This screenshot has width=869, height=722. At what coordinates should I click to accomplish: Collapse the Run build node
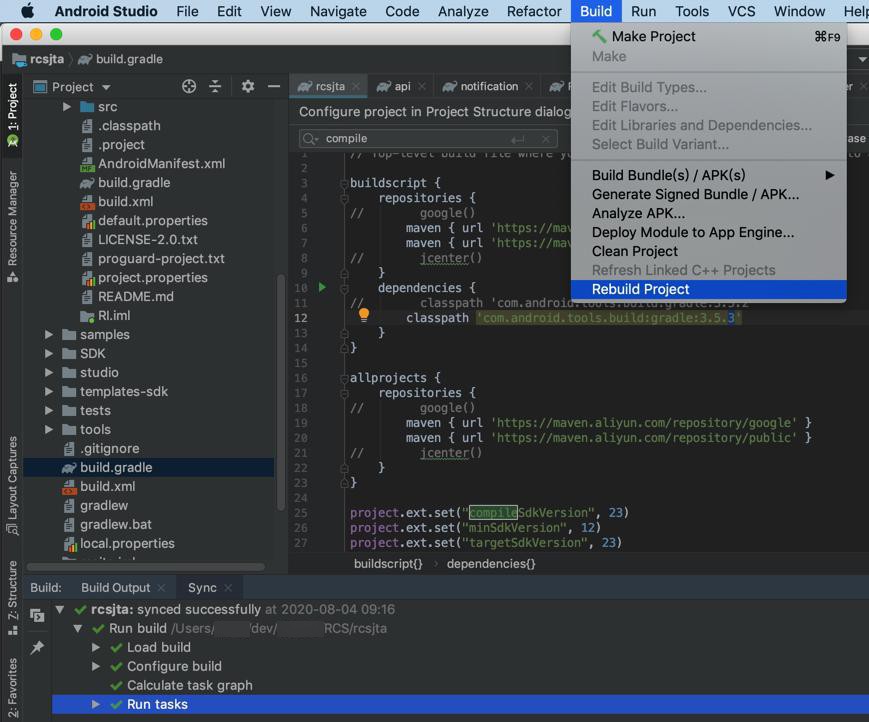78,628
